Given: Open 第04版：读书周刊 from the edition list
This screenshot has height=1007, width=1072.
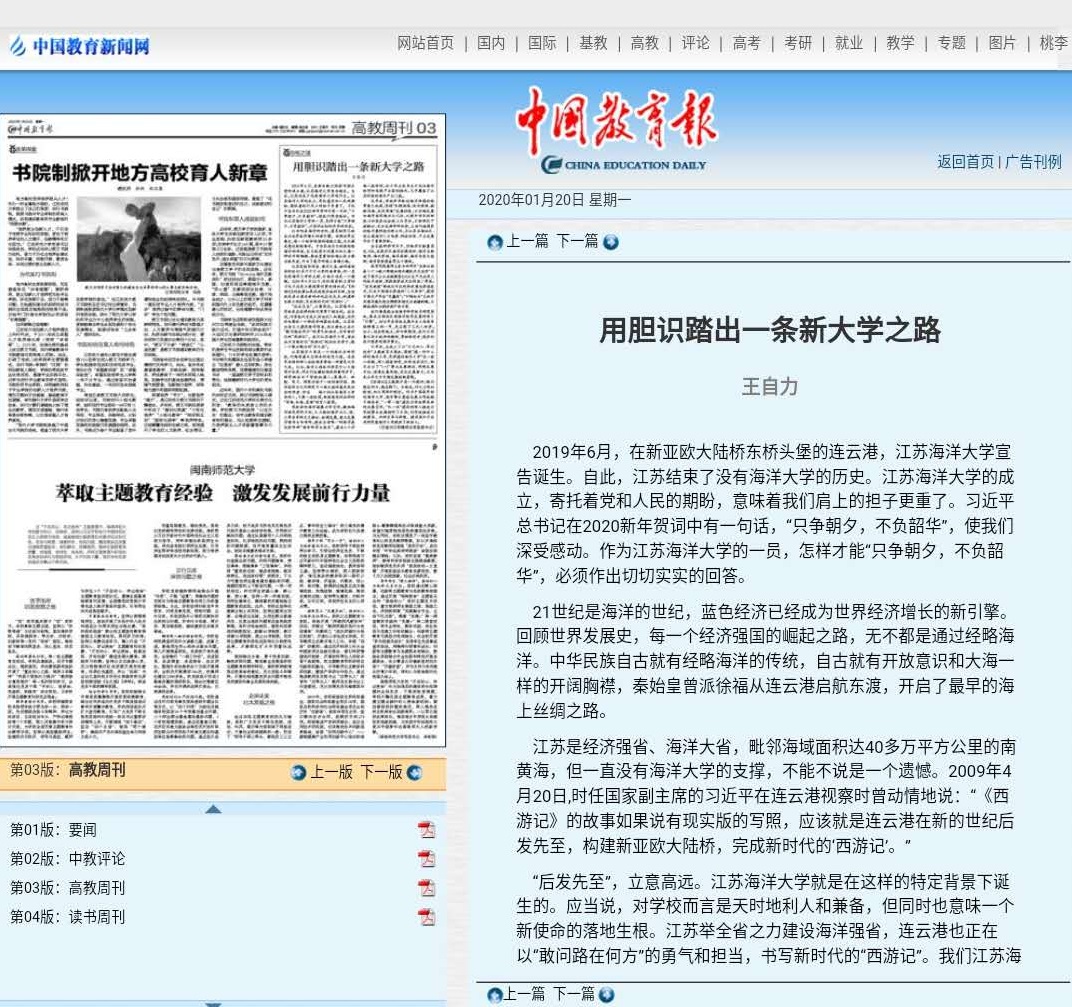Looking at the screenshot, I should pyautogui.click(x=67, y=917).
